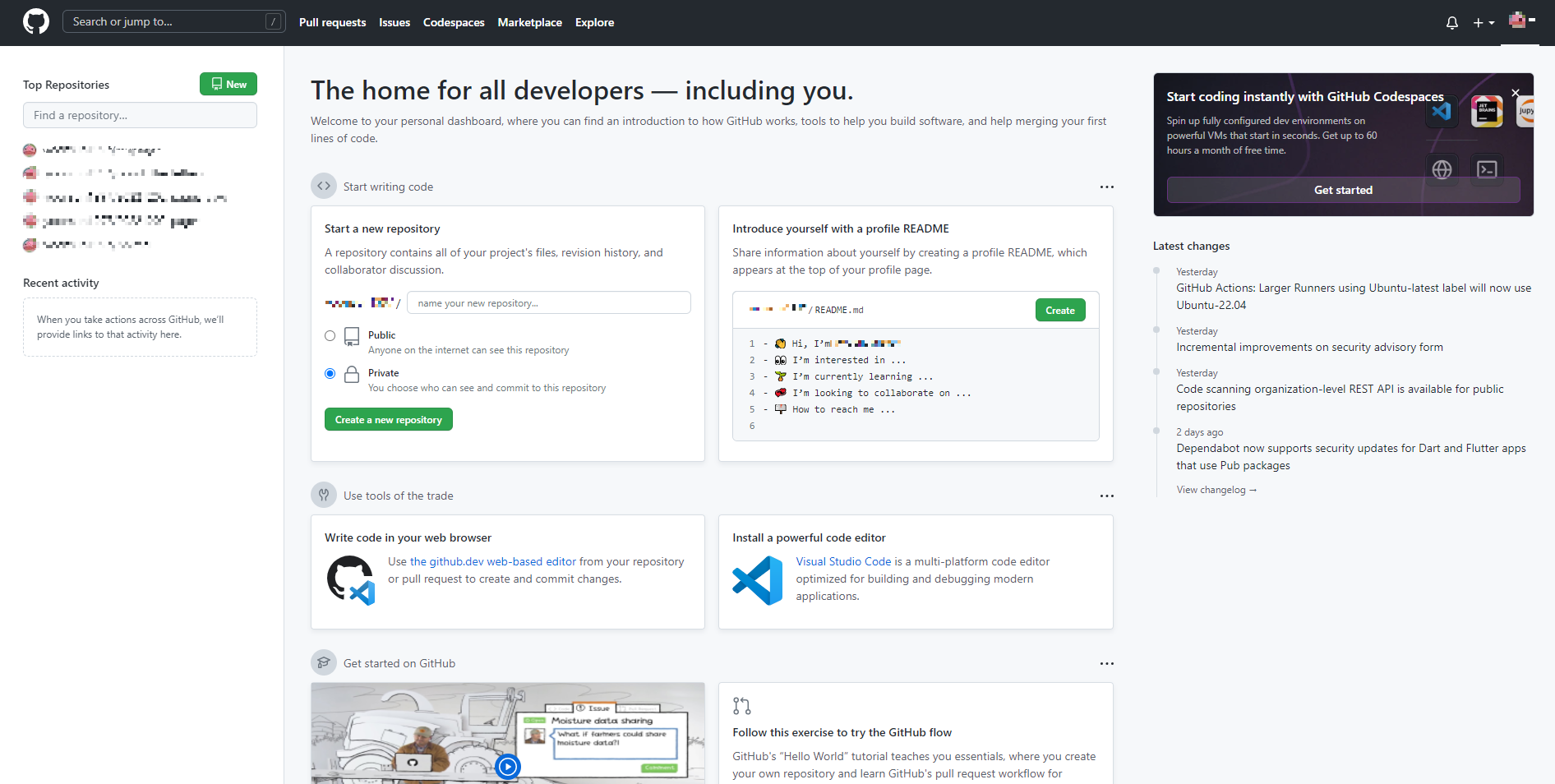1555x784 pixels.
Task: Click the green New repository button
Action: (228, 84)
